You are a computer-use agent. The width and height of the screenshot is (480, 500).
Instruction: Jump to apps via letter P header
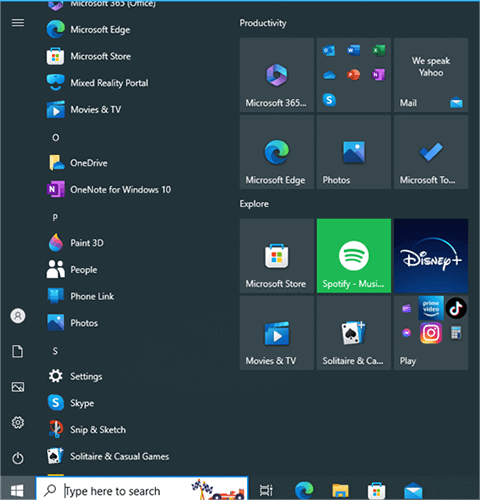(x=55, y=217)
